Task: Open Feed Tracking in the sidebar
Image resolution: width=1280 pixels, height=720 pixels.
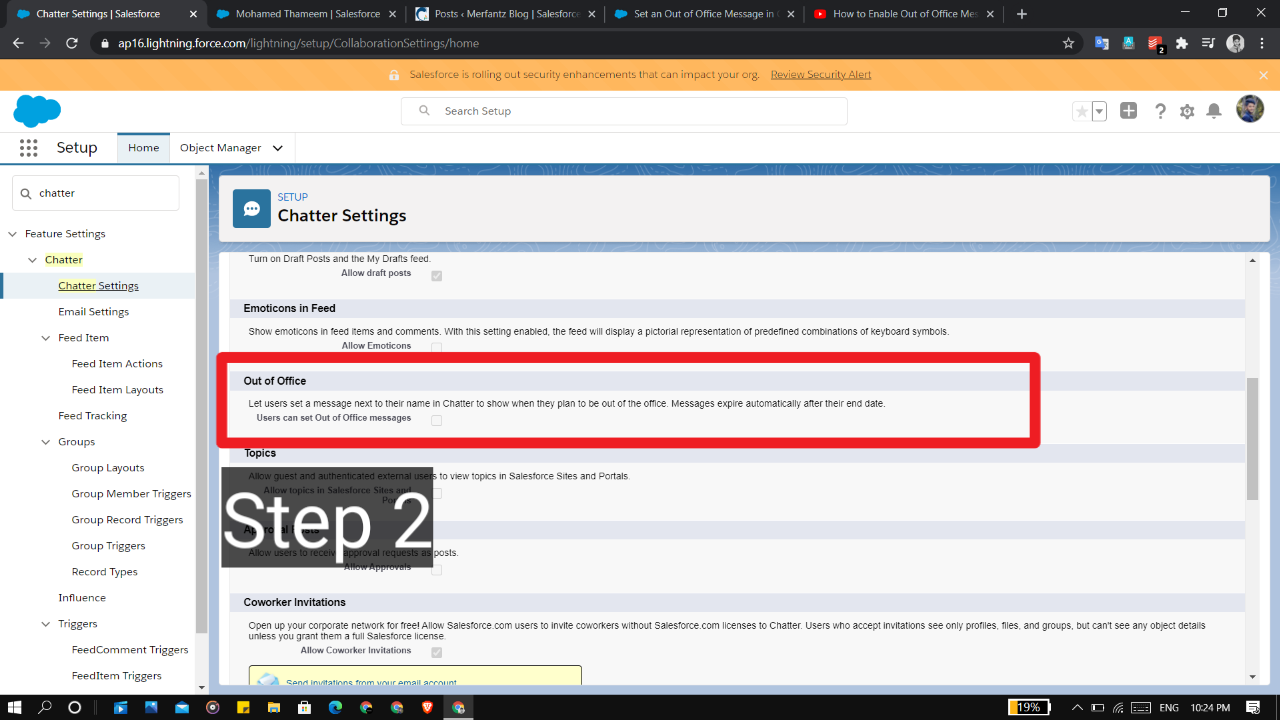Action: (92, 416)
